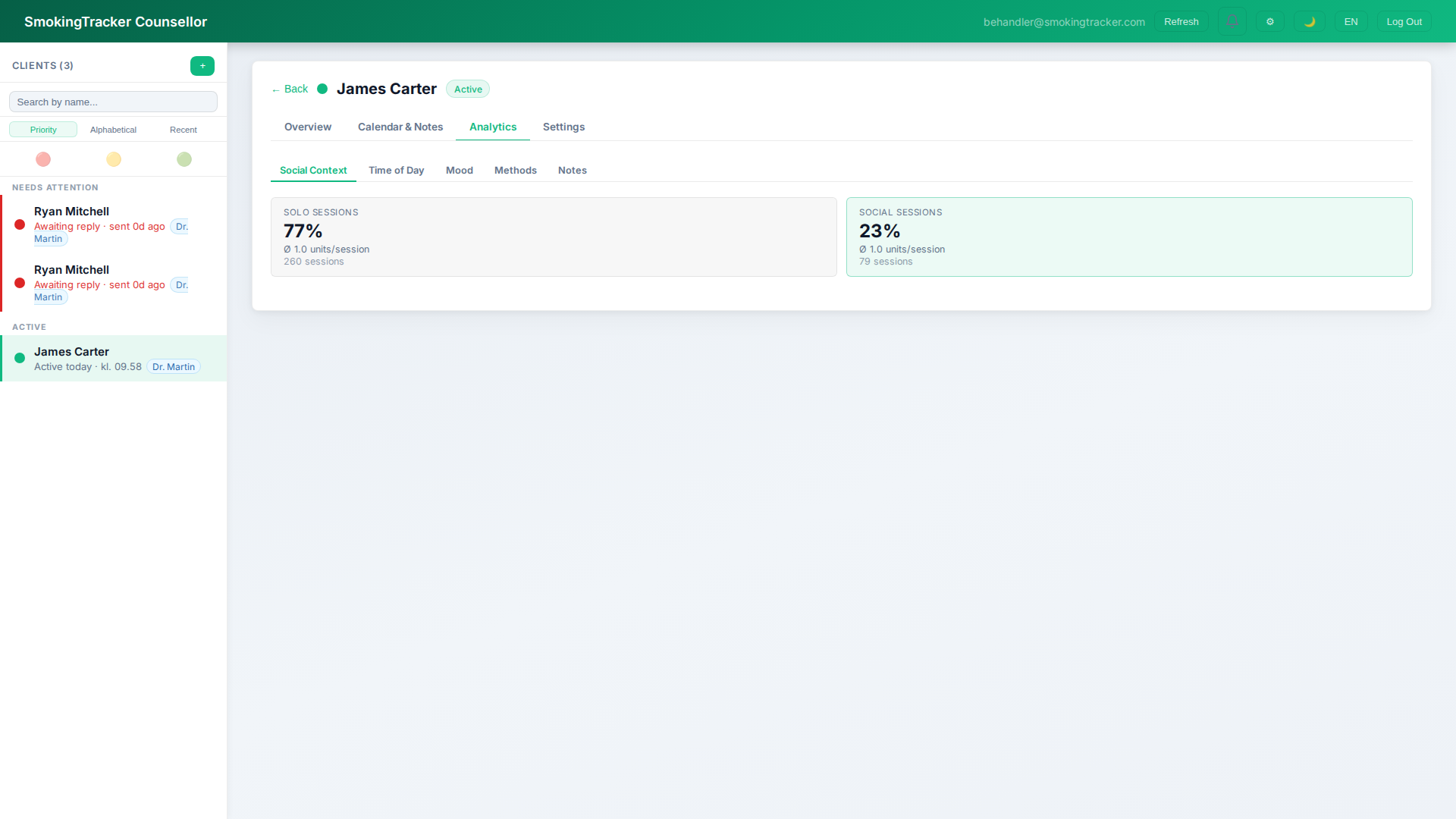Switch to the Overview tab

click(307, 127)
